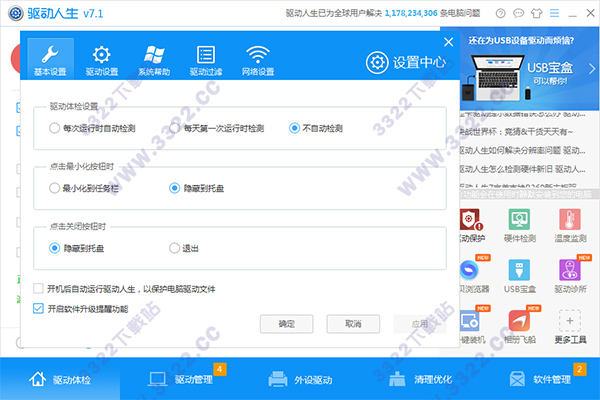Toggle 开启软件升级提醒功能 checkbox
Image resolution: width=600 pixels, height=400 pixels.
coord(38,309)
